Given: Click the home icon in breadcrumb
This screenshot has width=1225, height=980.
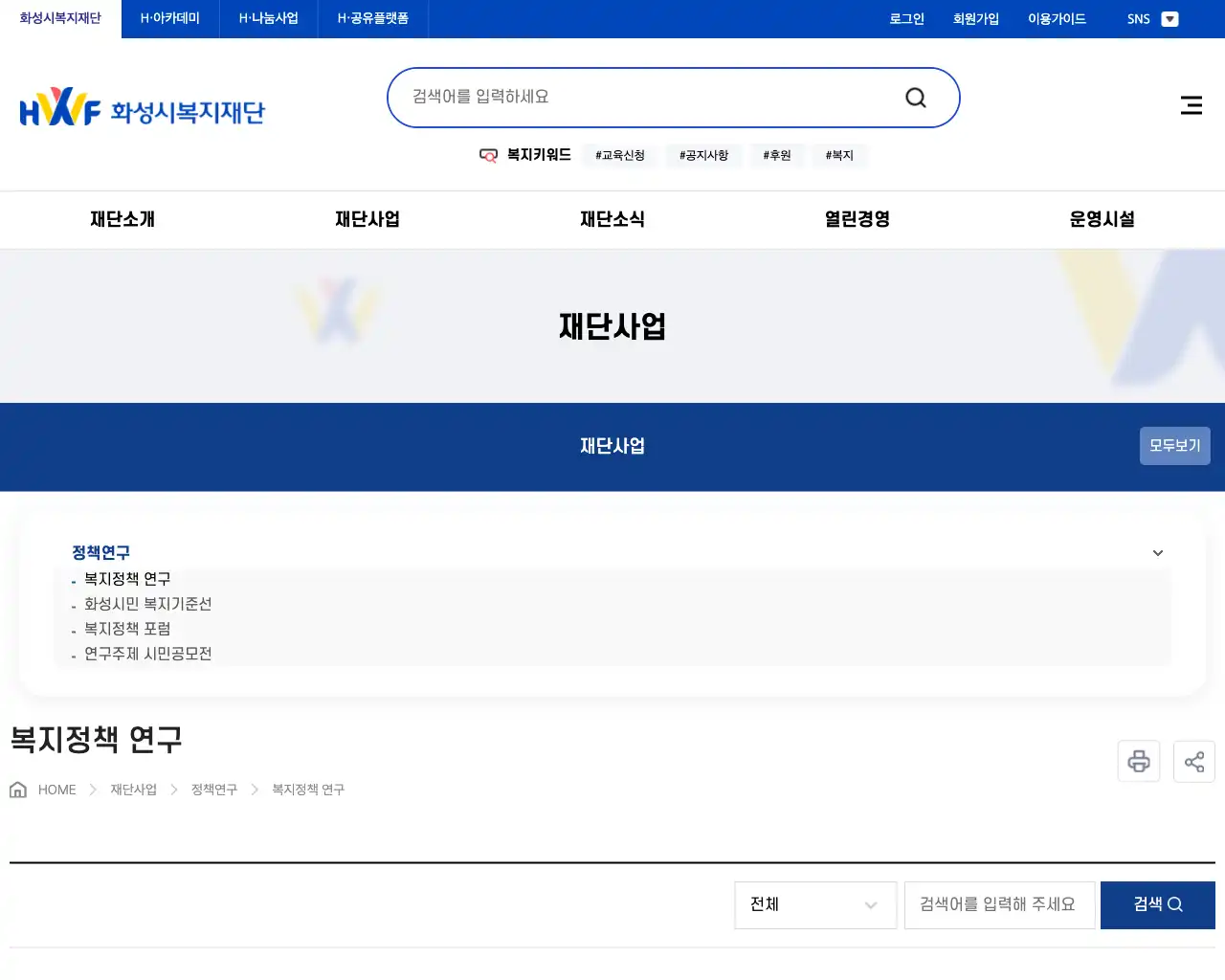Looking at the screenshot, I should (17, 788).
